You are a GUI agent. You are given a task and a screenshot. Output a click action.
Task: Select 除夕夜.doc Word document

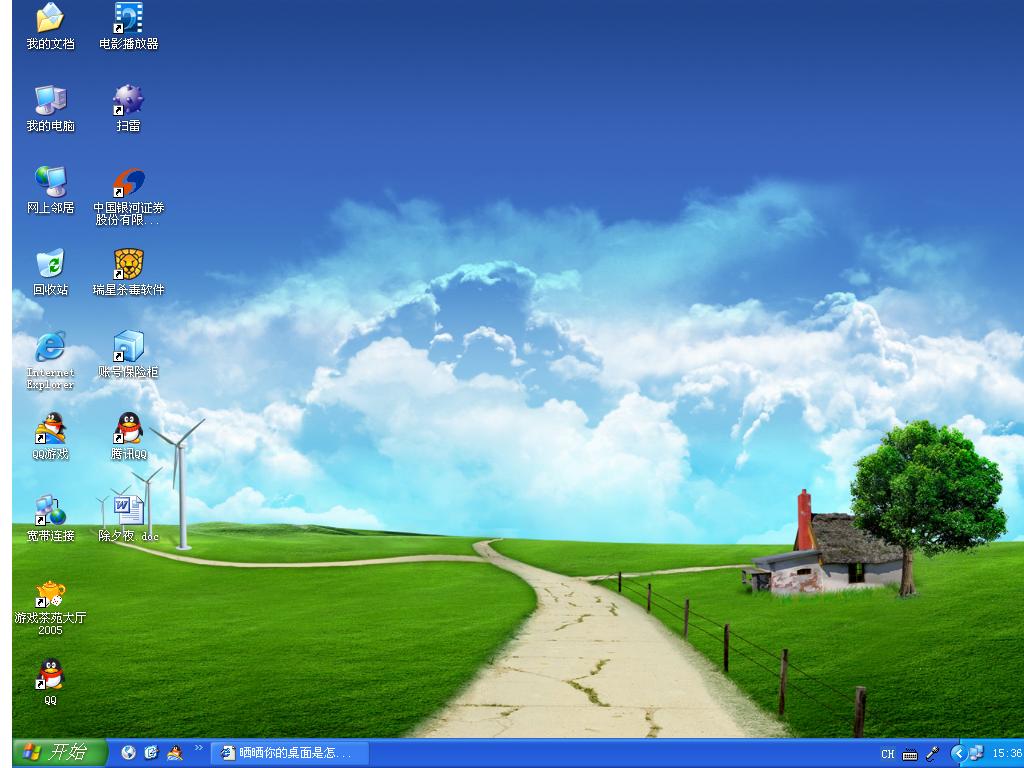click(x=129, y=519)
